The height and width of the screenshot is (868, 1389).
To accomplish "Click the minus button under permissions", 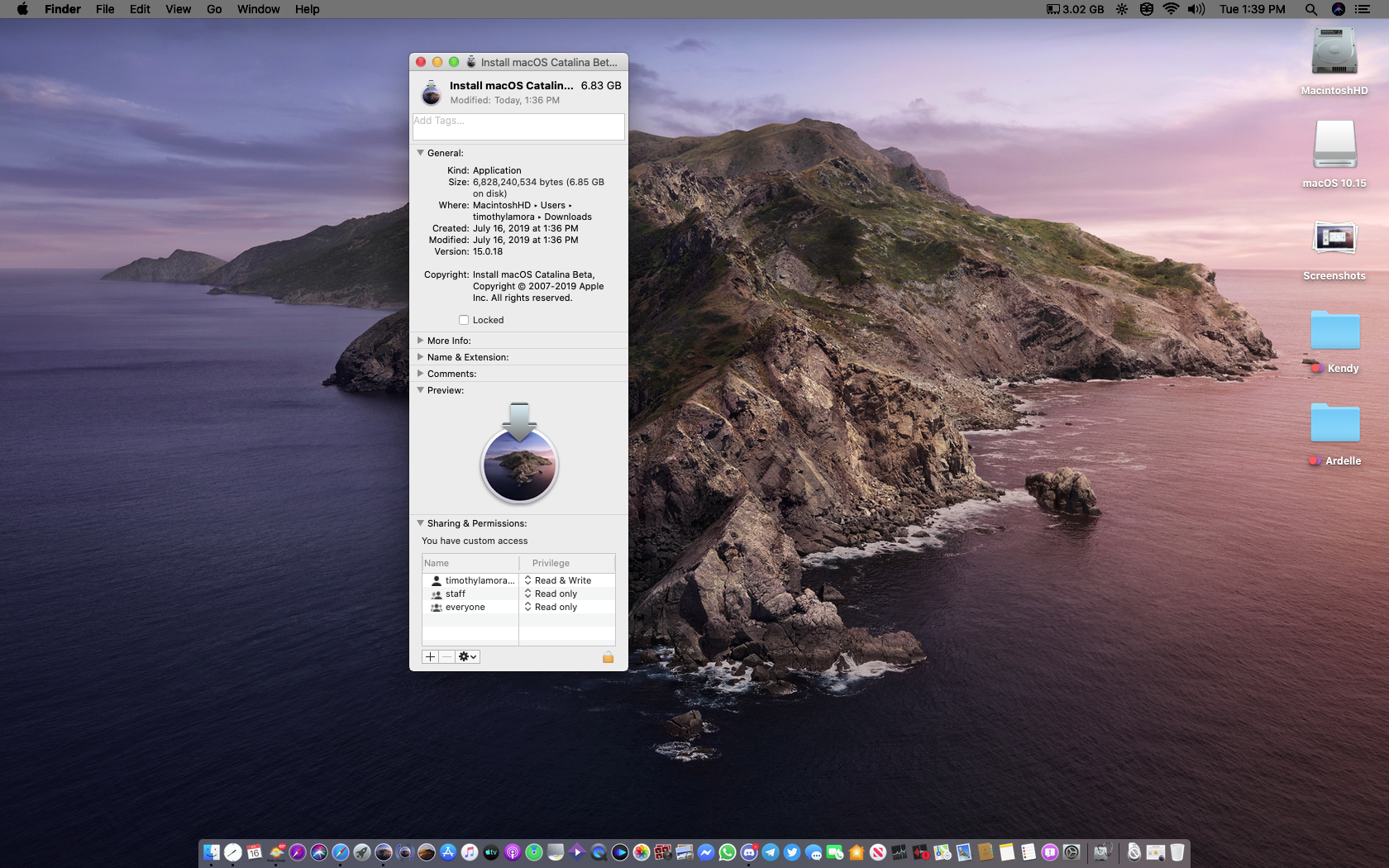I will 446,656.
